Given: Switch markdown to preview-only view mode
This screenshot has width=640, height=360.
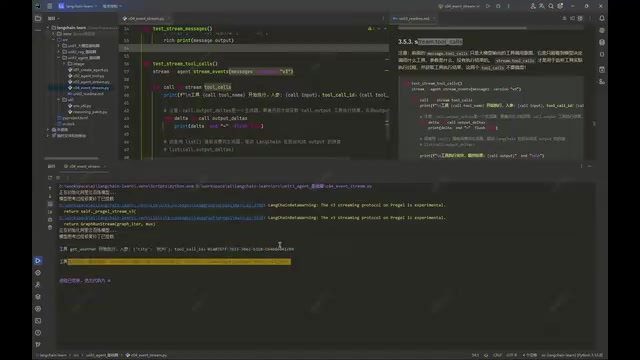Looking at the screenshot, I should point(580,18).
